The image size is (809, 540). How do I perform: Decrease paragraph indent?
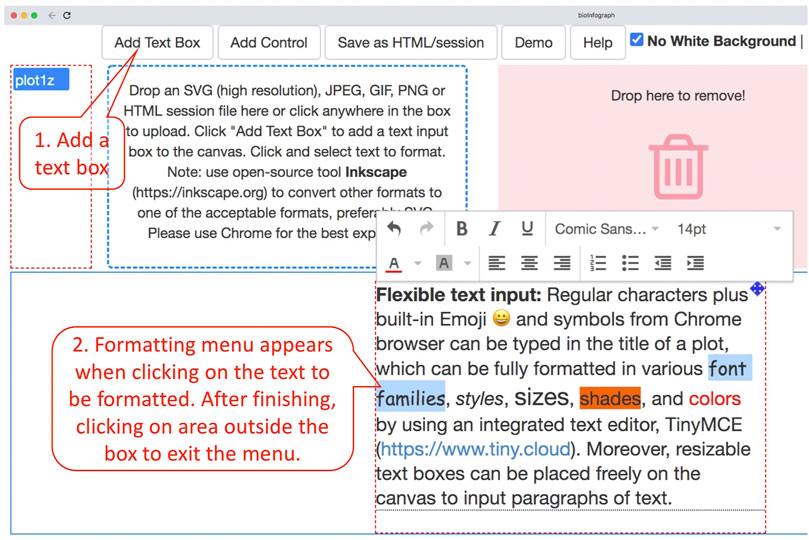click(x=662, y=263)
